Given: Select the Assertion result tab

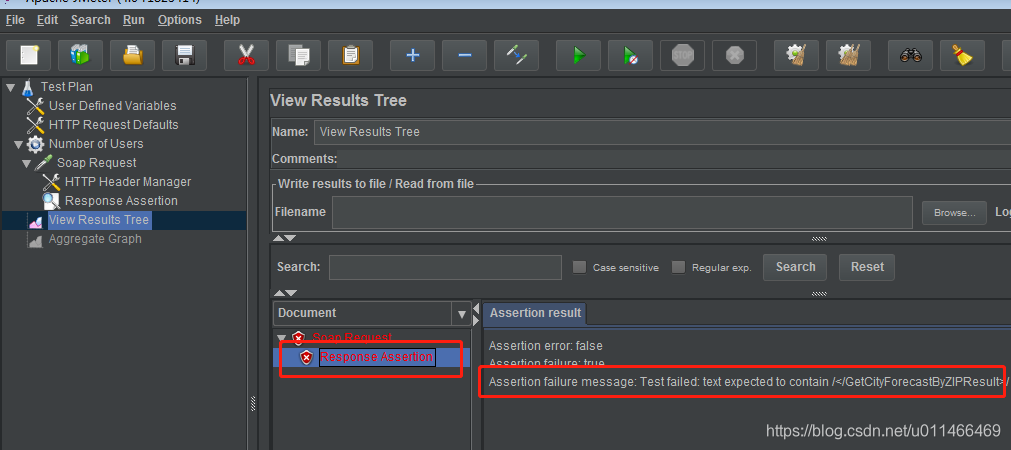Looking at the screenshot, I should (535, 313).
